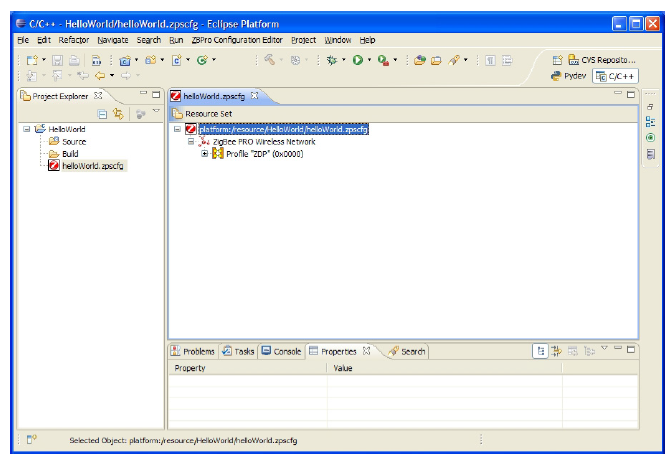This screenshot has height=459, width=669.
Task: Switch to the Console tab
Action: pos(281,352)
